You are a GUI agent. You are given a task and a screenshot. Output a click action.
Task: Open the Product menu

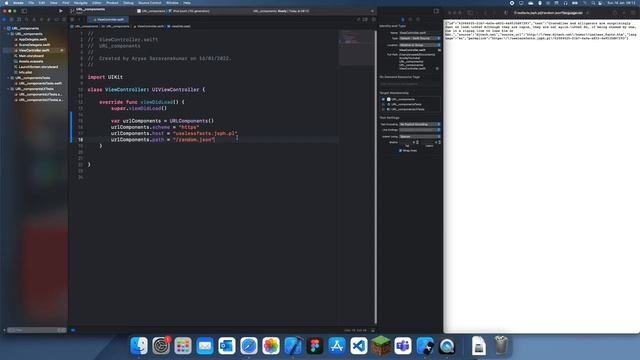click(112, 3)
